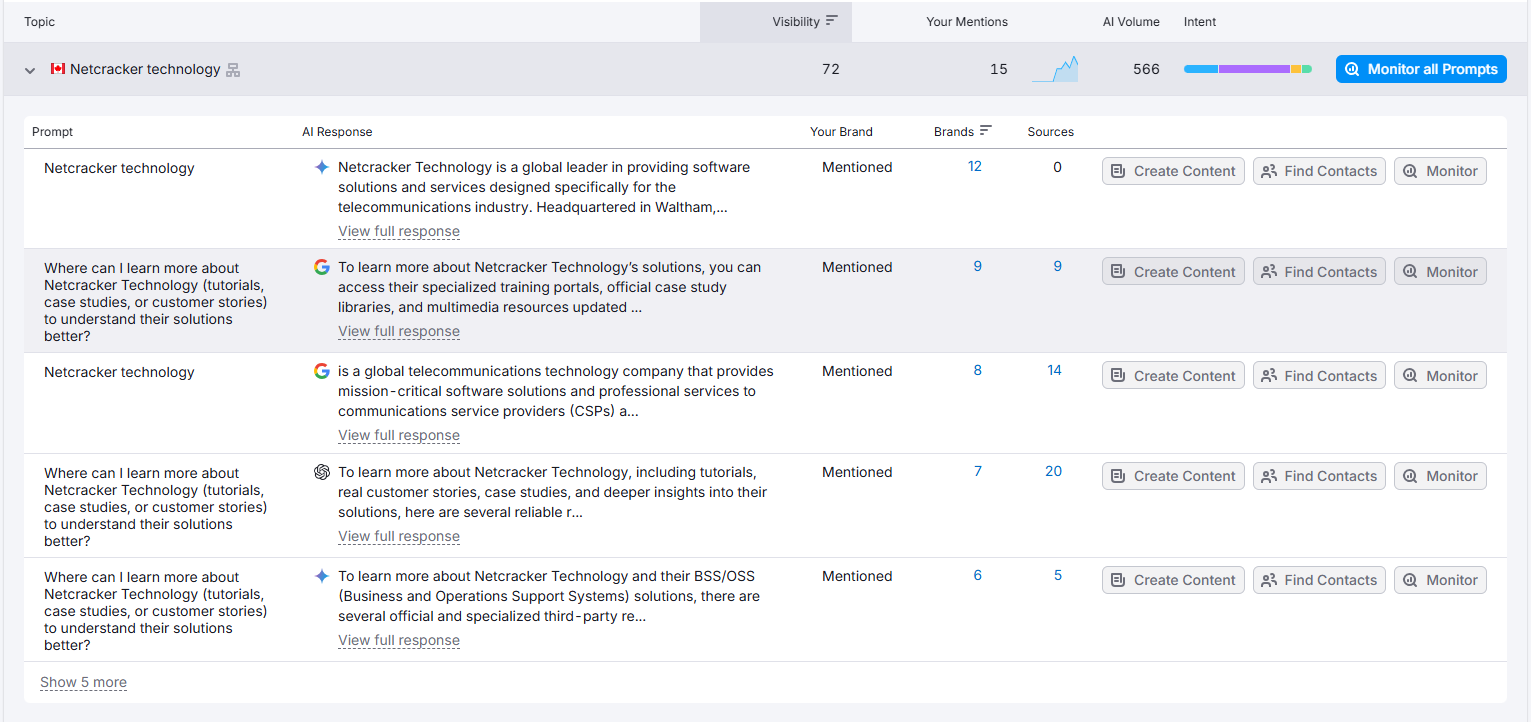Open the 5 sources count link
Viewport: 1531px width, 722px height.
point(1058,575)
